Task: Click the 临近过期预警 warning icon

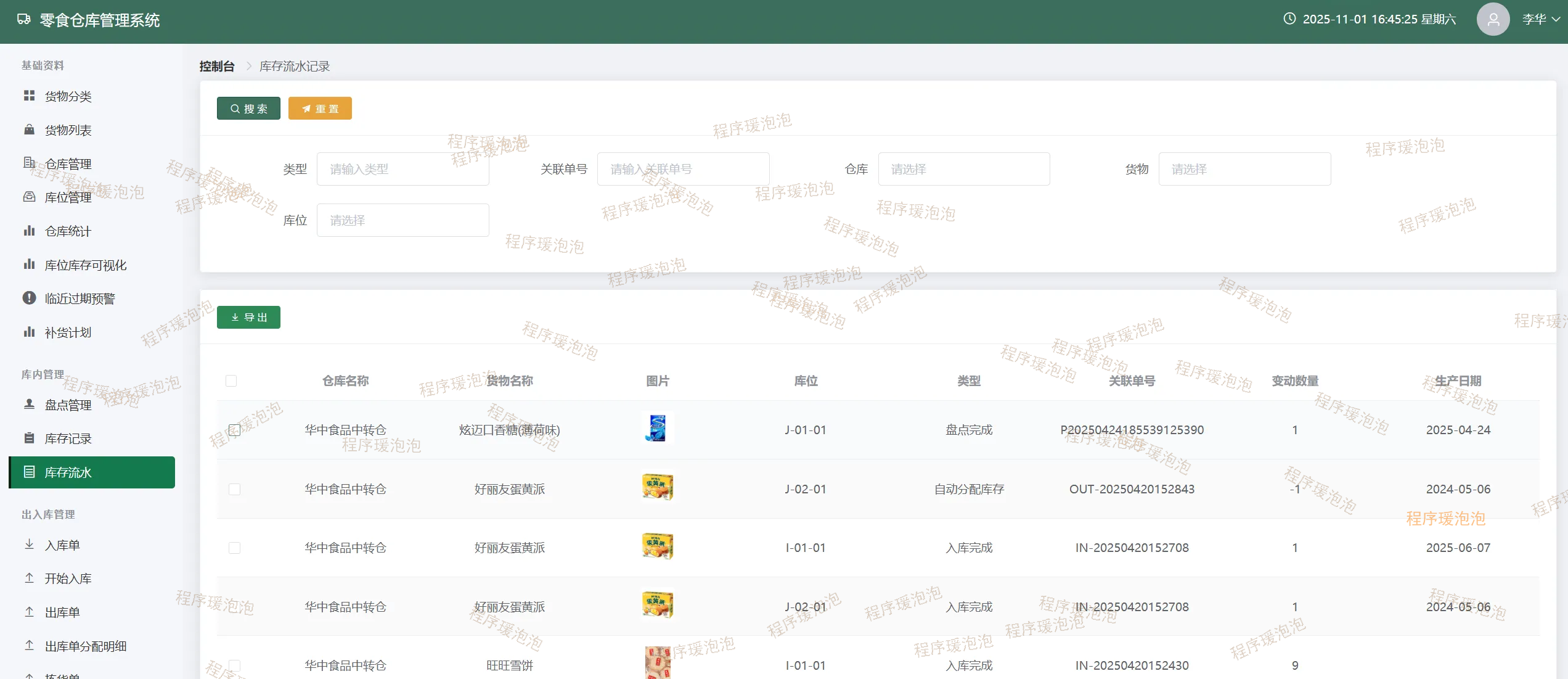Action: pos(29,298)
